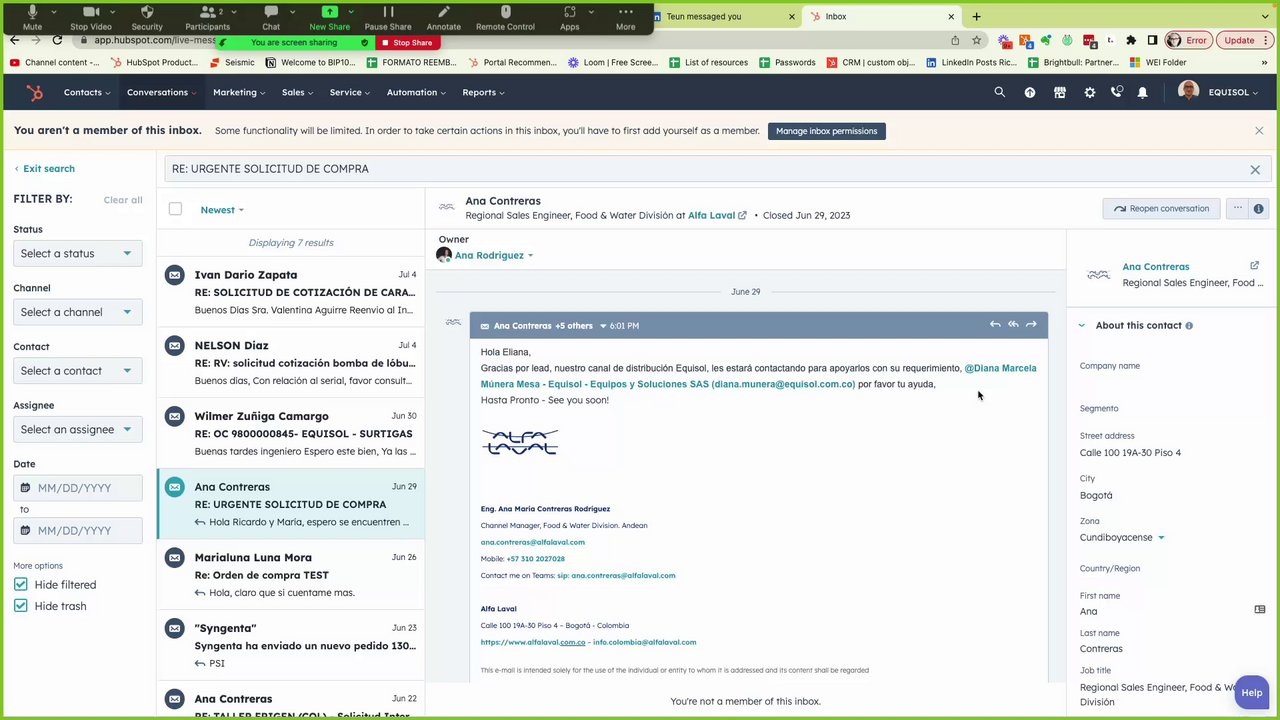This screenshot has height=720, width=1280.
Task: Click Clear all filters
Action: 123,200
